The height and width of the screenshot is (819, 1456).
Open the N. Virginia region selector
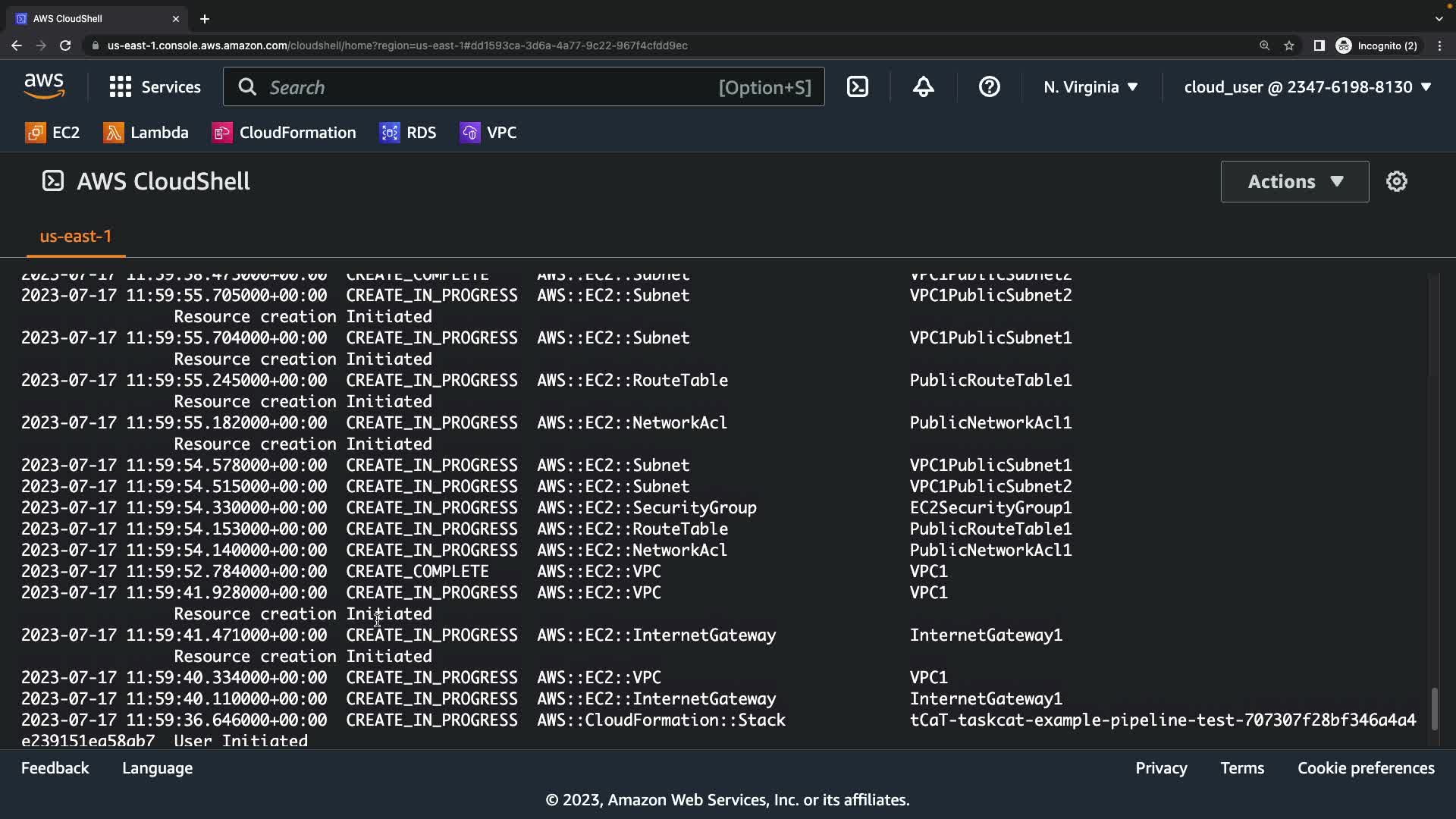pyautogui.click(x=1090, y=87)
